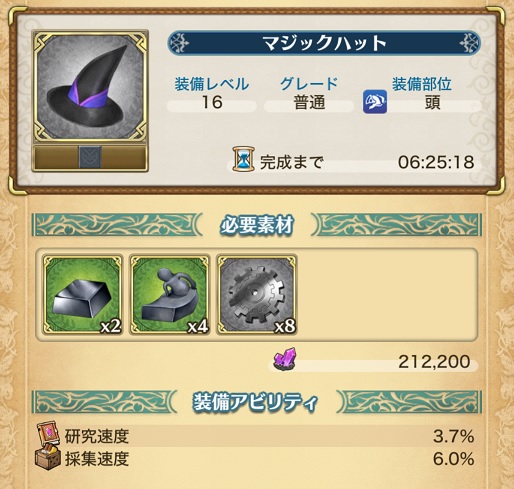Image resolution: width=514 pixels, height=489 pixels.
Task: Tap the Magic Hat equipment thumbnail
Action: (90, 87)
